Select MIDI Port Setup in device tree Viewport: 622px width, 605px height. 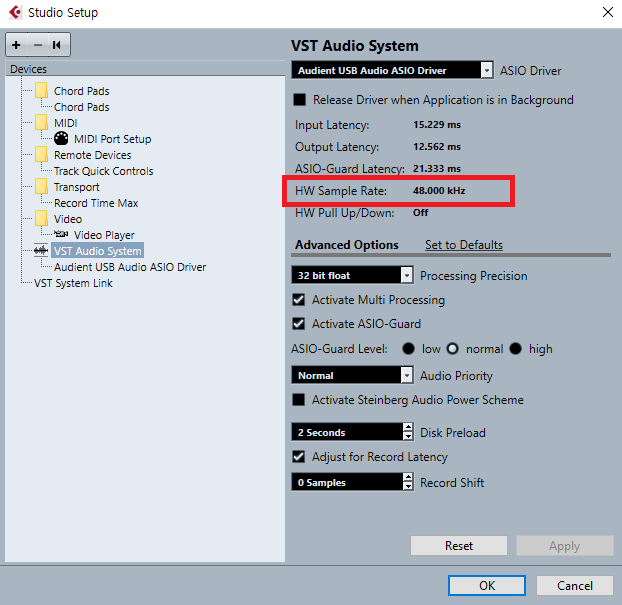tap(113, 139)
